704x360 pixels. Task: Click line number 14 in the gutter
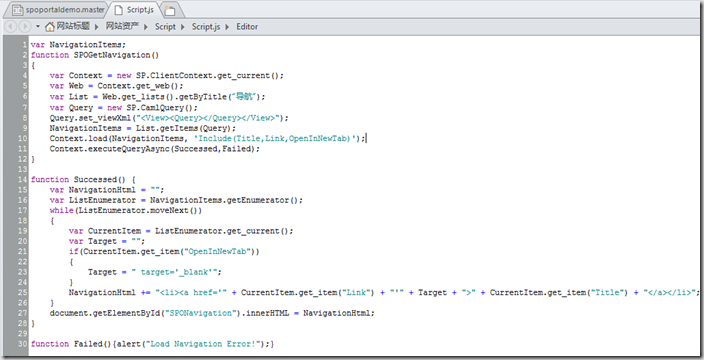pos(23,179)
